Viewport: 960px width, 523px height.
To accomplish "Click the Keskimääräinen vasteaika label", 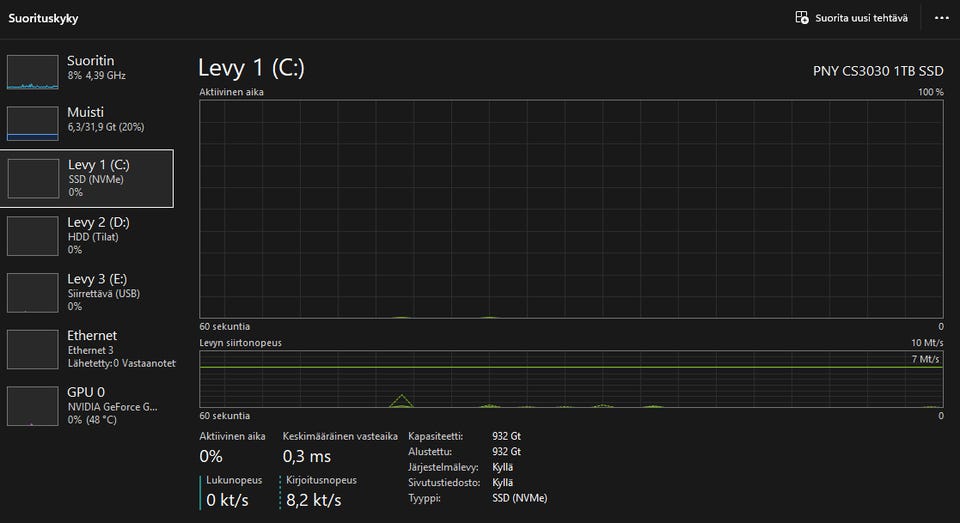I will pyautogui.click(x=340, y=437).
